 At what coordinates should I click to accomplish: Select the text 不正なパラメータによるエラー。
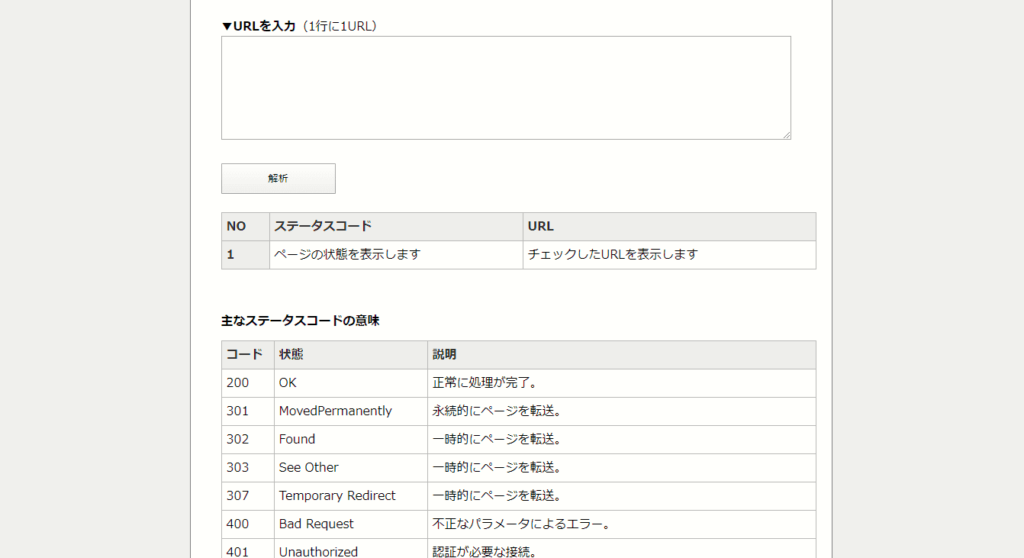pyautogui.click(x=522, y=524)
